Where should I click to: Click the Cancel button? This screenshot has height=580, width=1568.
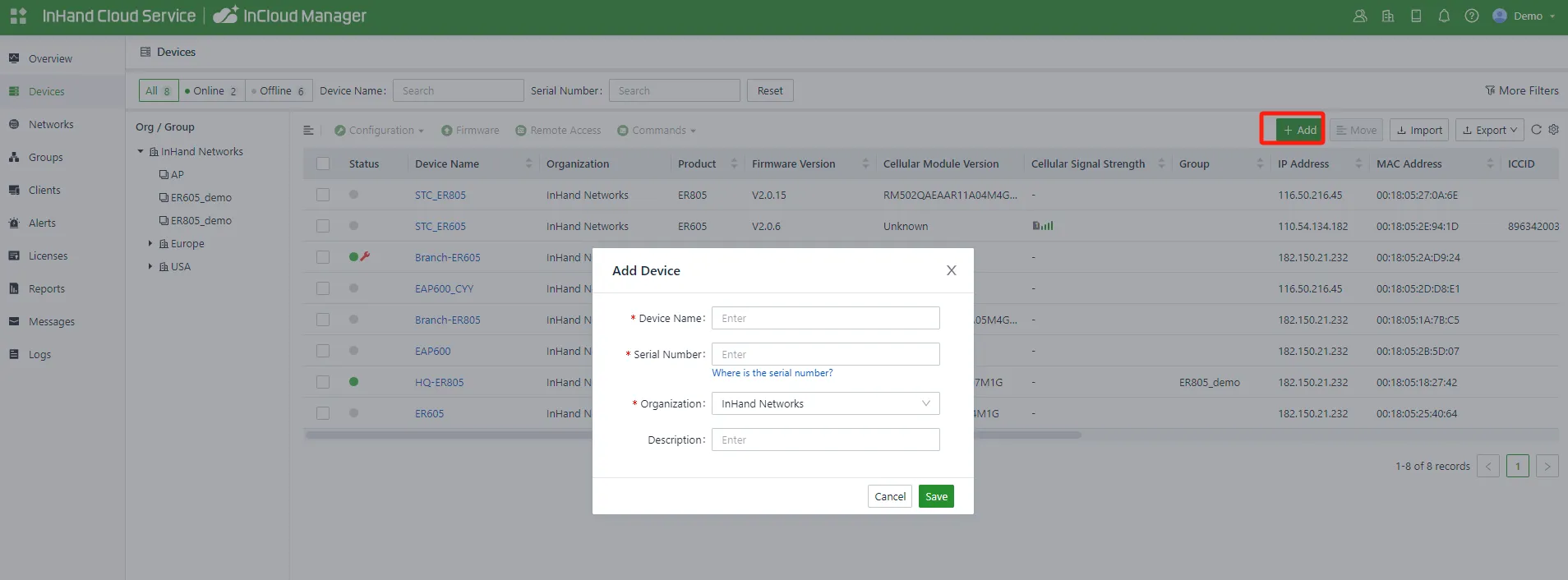890,496
